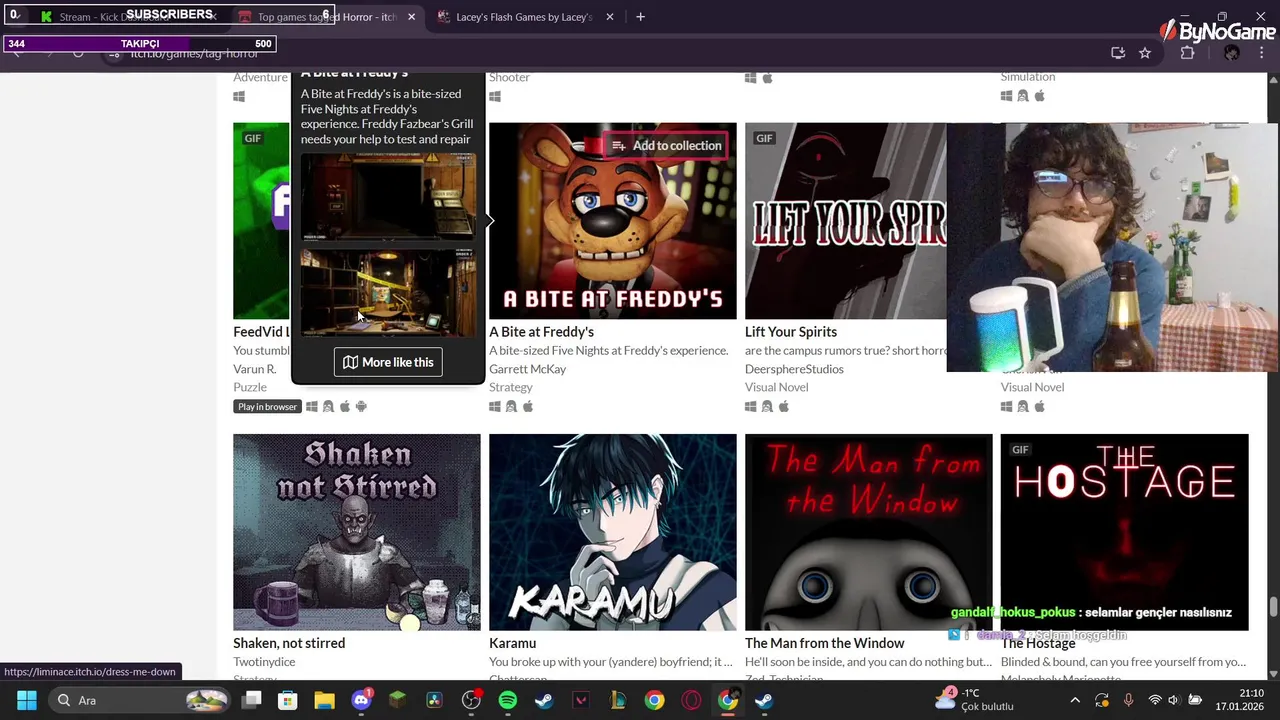Click Linux icon under Lift Your Spirits
This screenshot has width=1280, height=720.
pos(767,406)
